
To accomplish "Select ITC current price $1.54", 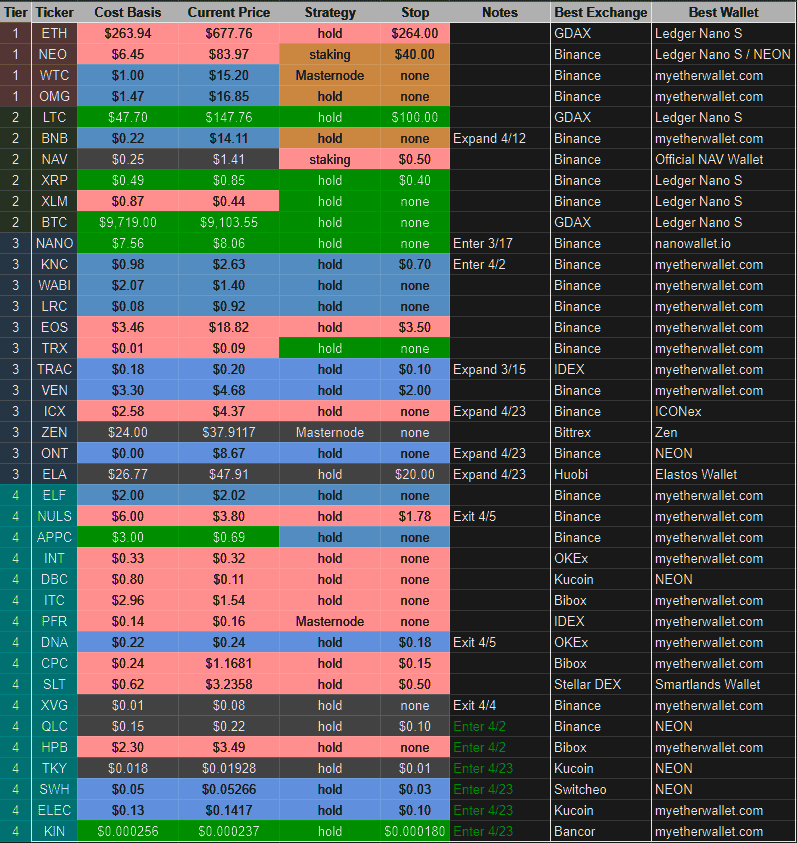I will coord(229,600).
